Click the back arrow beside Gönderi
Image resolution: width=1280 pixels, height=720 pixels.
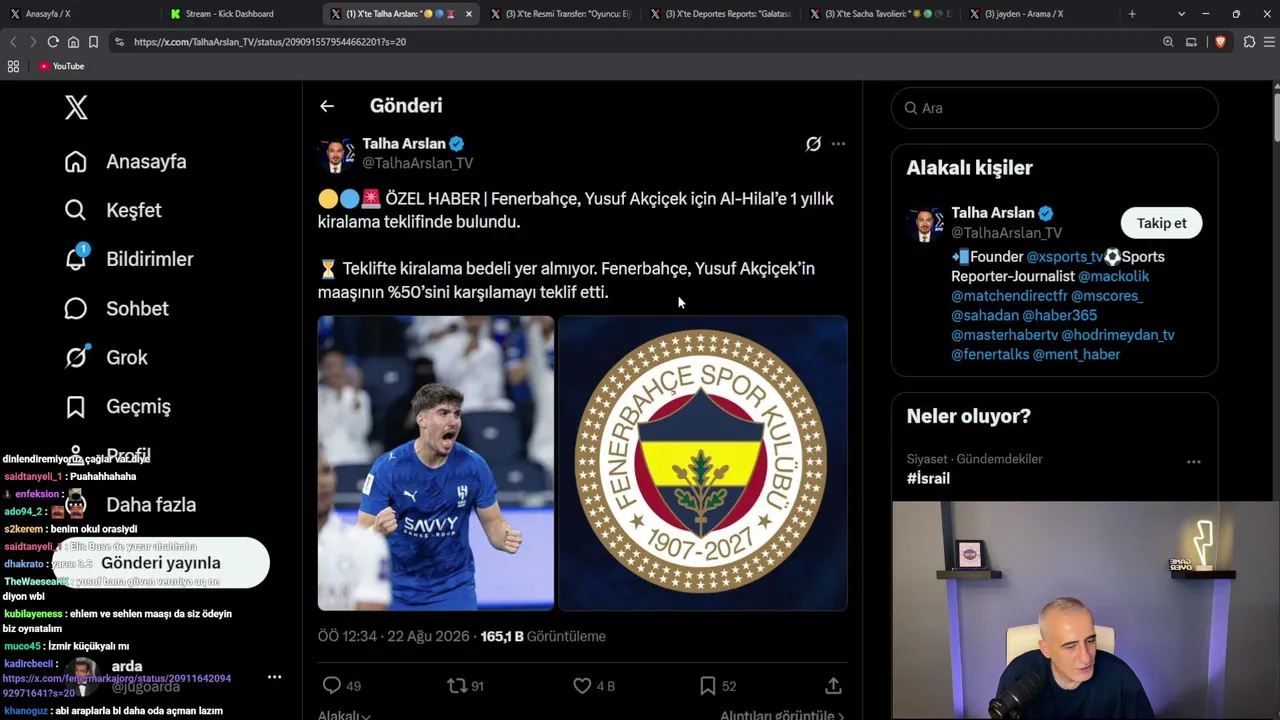click(327, 106)
